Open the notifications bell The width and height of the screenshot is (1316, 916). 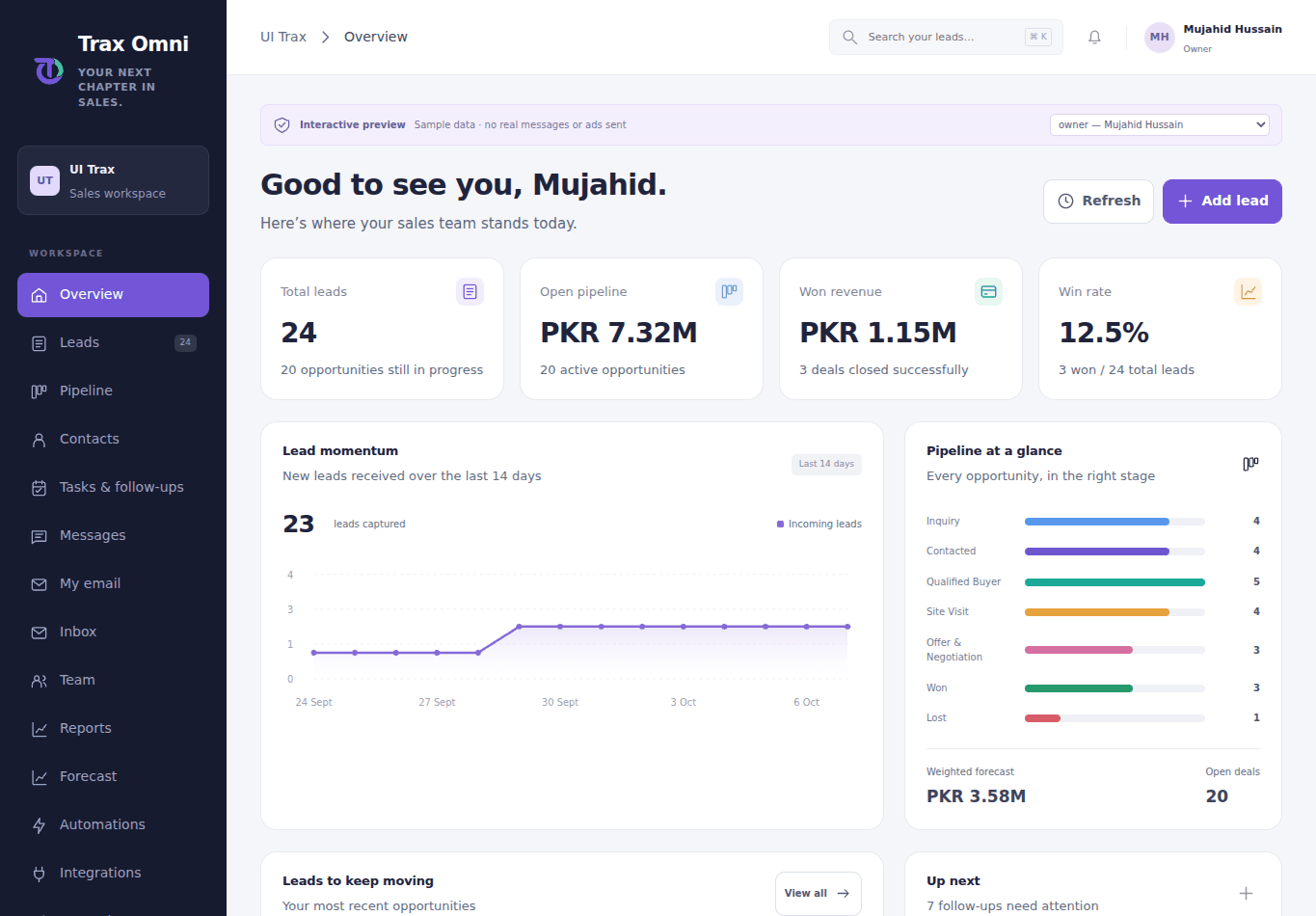coord(1094,37)
